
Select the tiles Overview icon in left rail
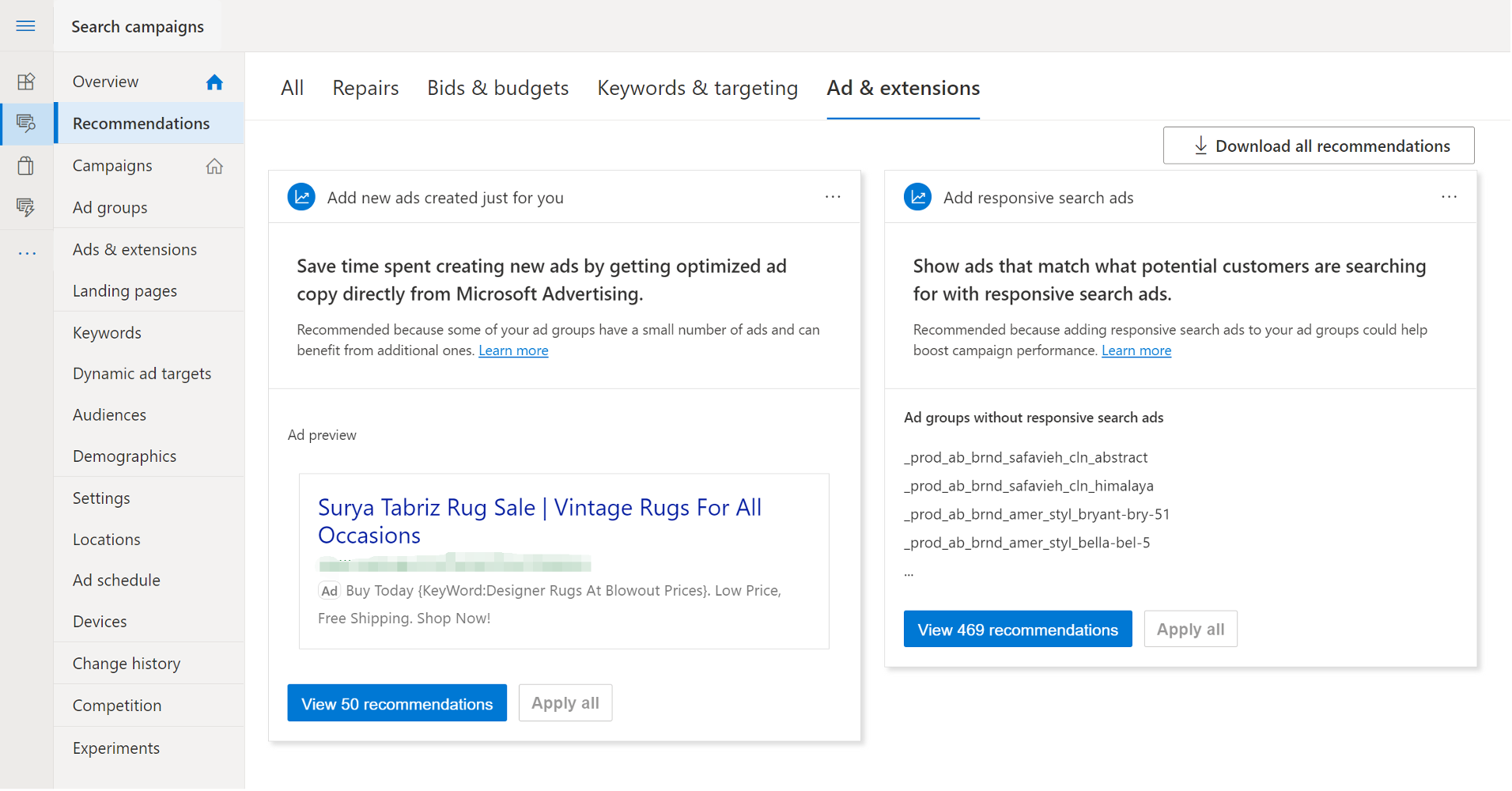tap(26, 81)
